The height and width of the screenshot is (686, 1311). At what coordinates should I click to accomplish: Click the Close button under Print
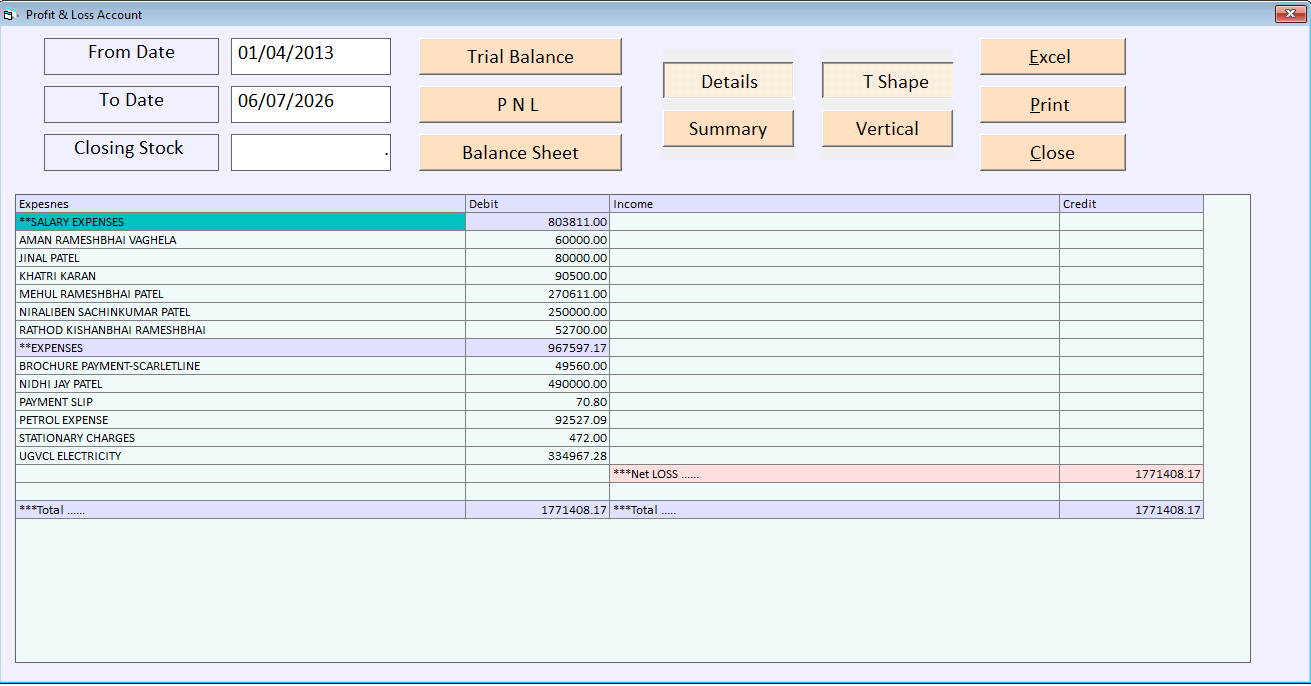1052,153
